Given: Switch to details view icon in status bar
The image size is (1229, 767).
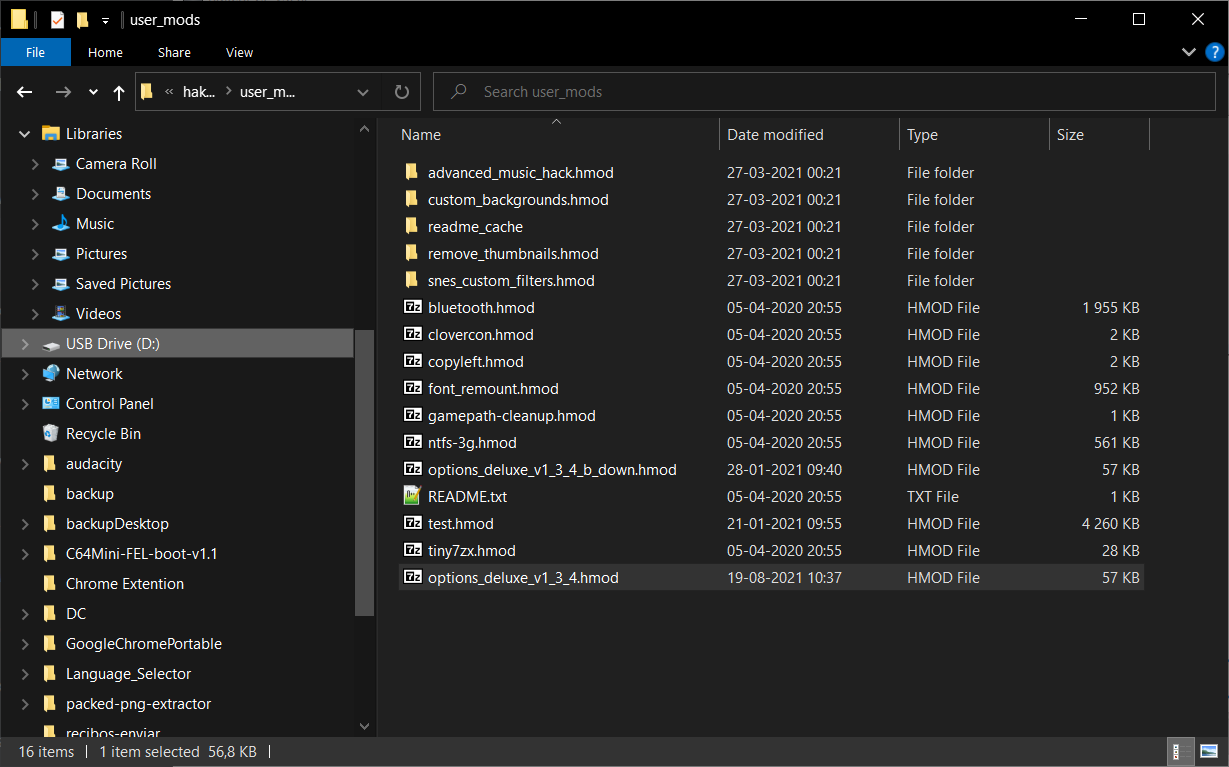Looking at the screenshot, I should [1180, 751].
